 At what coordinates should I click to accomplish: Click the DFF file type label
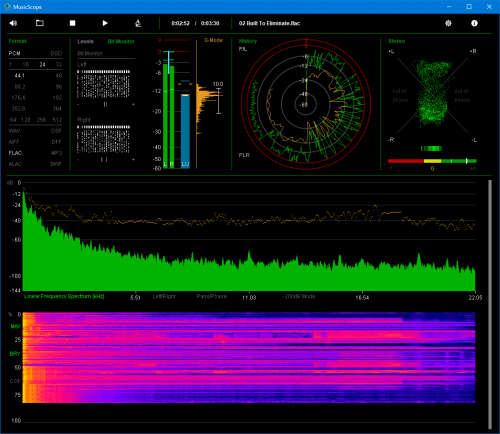(57, 142)
